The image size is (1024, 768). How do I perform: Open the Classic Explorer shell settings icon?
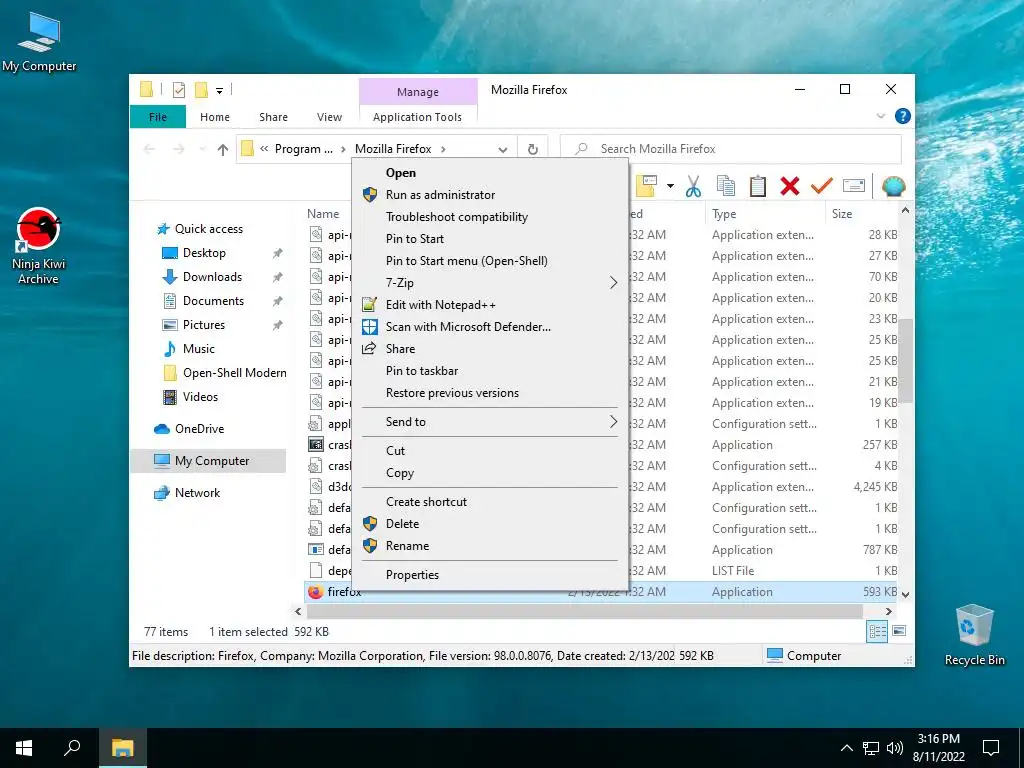(893, 186)
